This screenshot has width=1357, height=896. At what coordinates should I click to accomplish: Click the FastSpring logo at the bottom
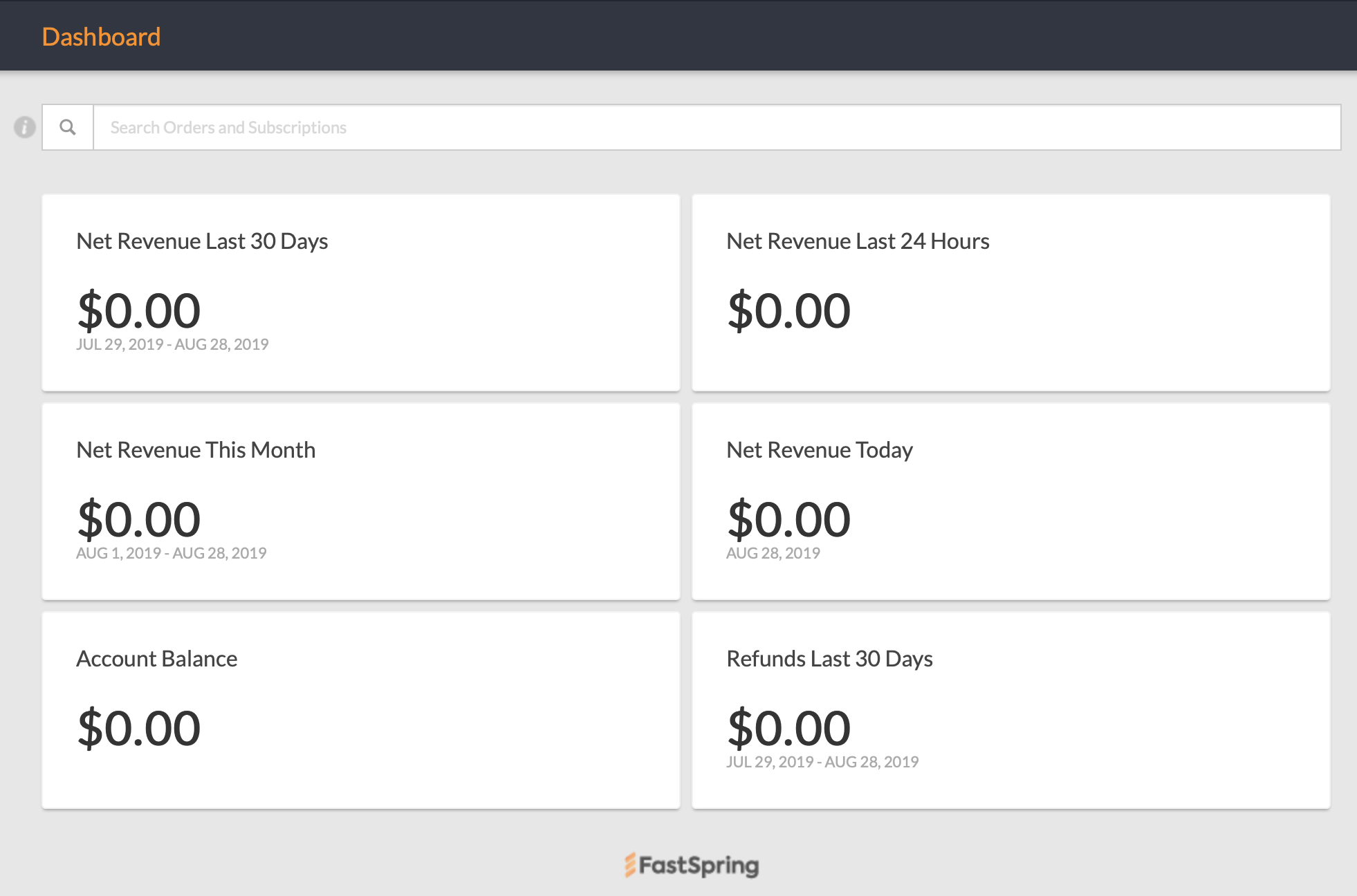coord(691,865)
